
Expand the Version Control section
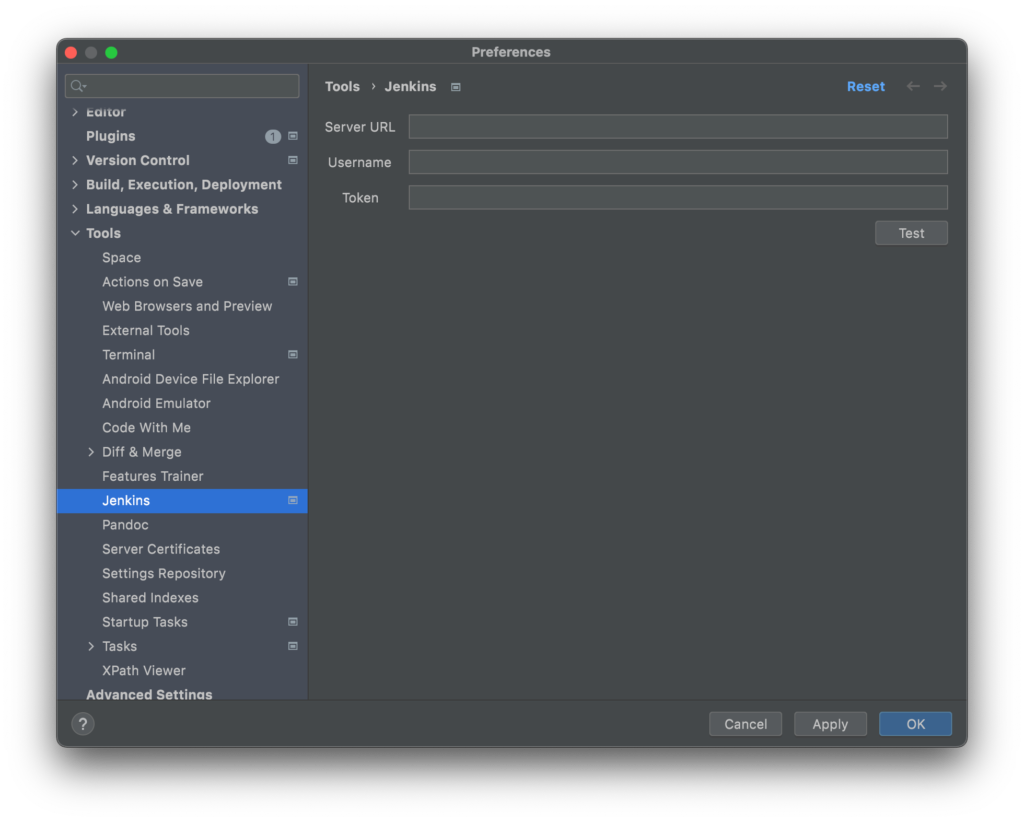click(x=75, y=160)
